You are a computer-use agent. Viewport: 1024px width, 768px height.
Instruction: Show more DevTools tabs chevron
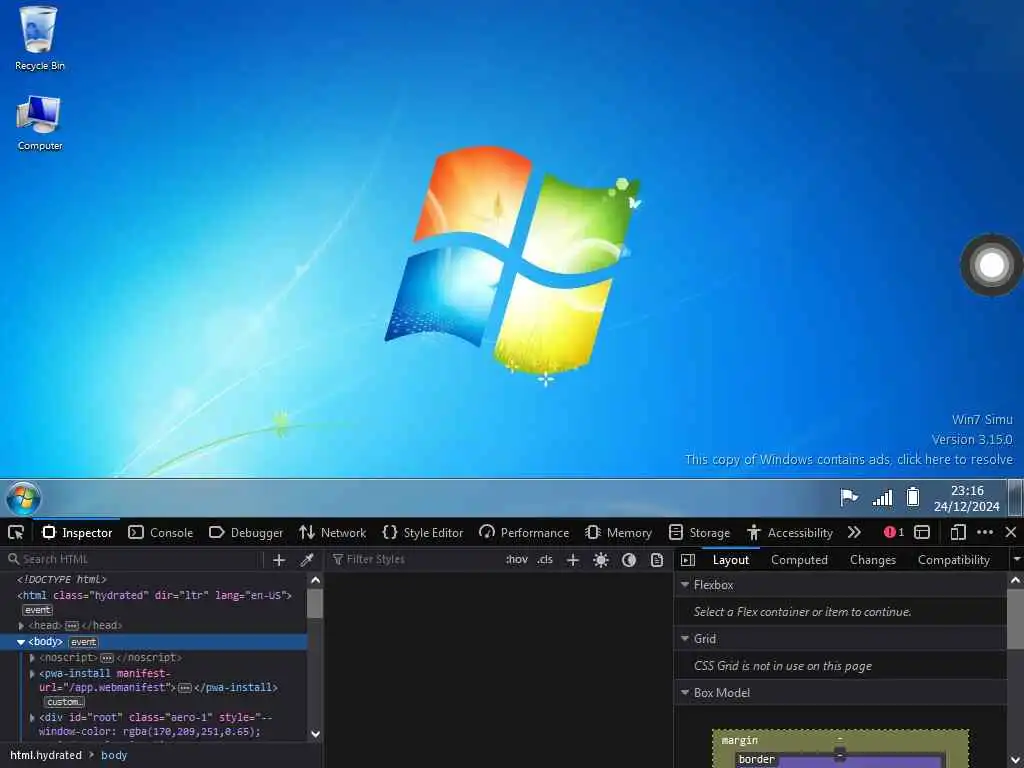pos(854,532)
